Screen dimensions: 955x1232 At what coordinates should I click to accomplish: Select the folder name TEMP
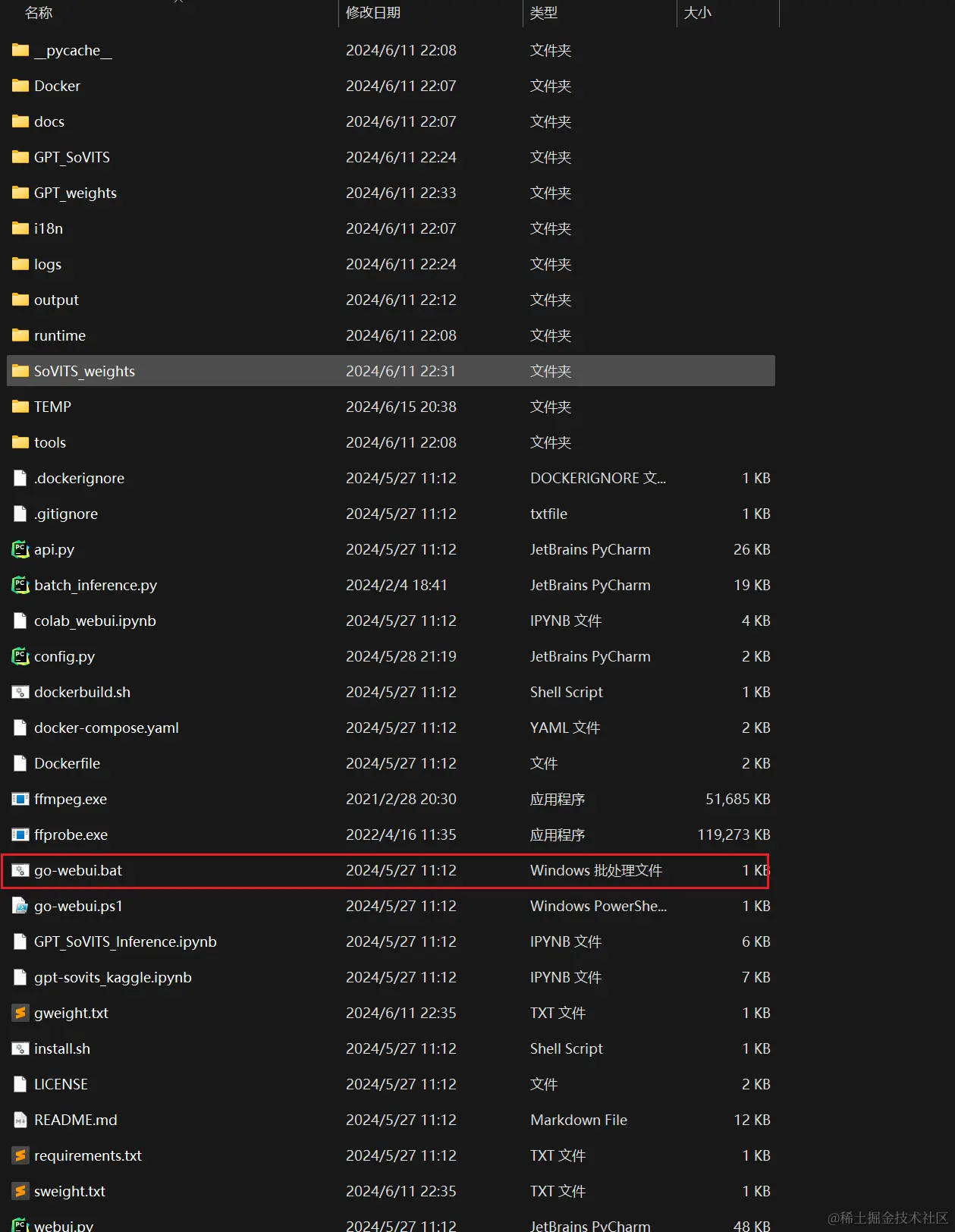(52, 407)
